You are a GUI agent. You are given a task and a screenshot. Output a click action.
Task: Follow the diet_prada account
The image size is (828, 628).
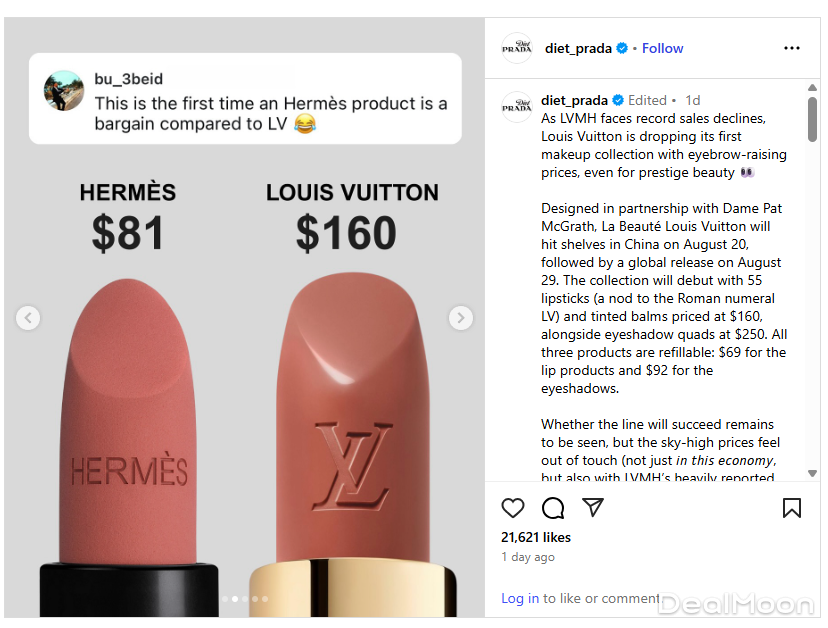coord(663,48)
